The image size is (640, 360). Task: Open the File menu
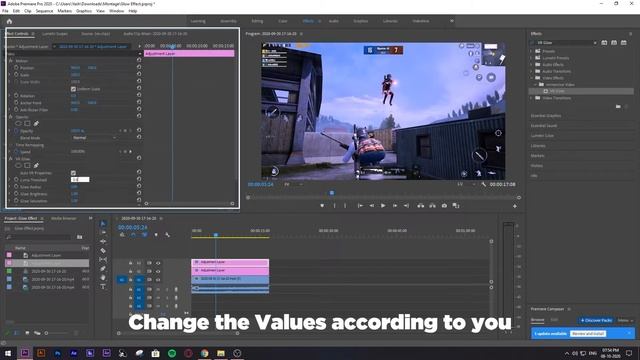click(x=5, y=11)
